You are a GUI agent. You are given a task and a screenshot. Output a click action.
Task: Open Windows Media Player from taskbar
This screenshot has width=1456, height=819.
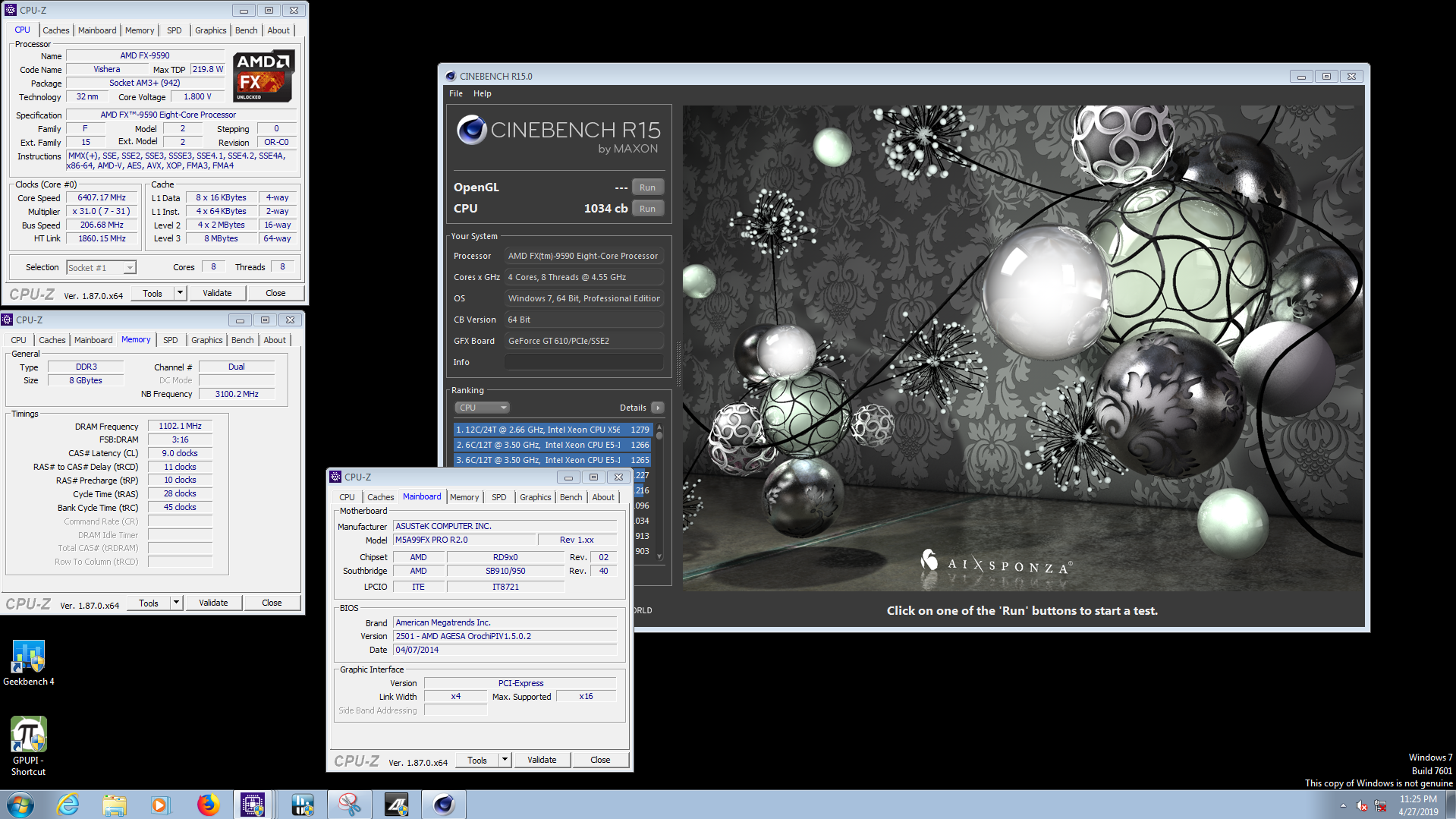point(160,804)
